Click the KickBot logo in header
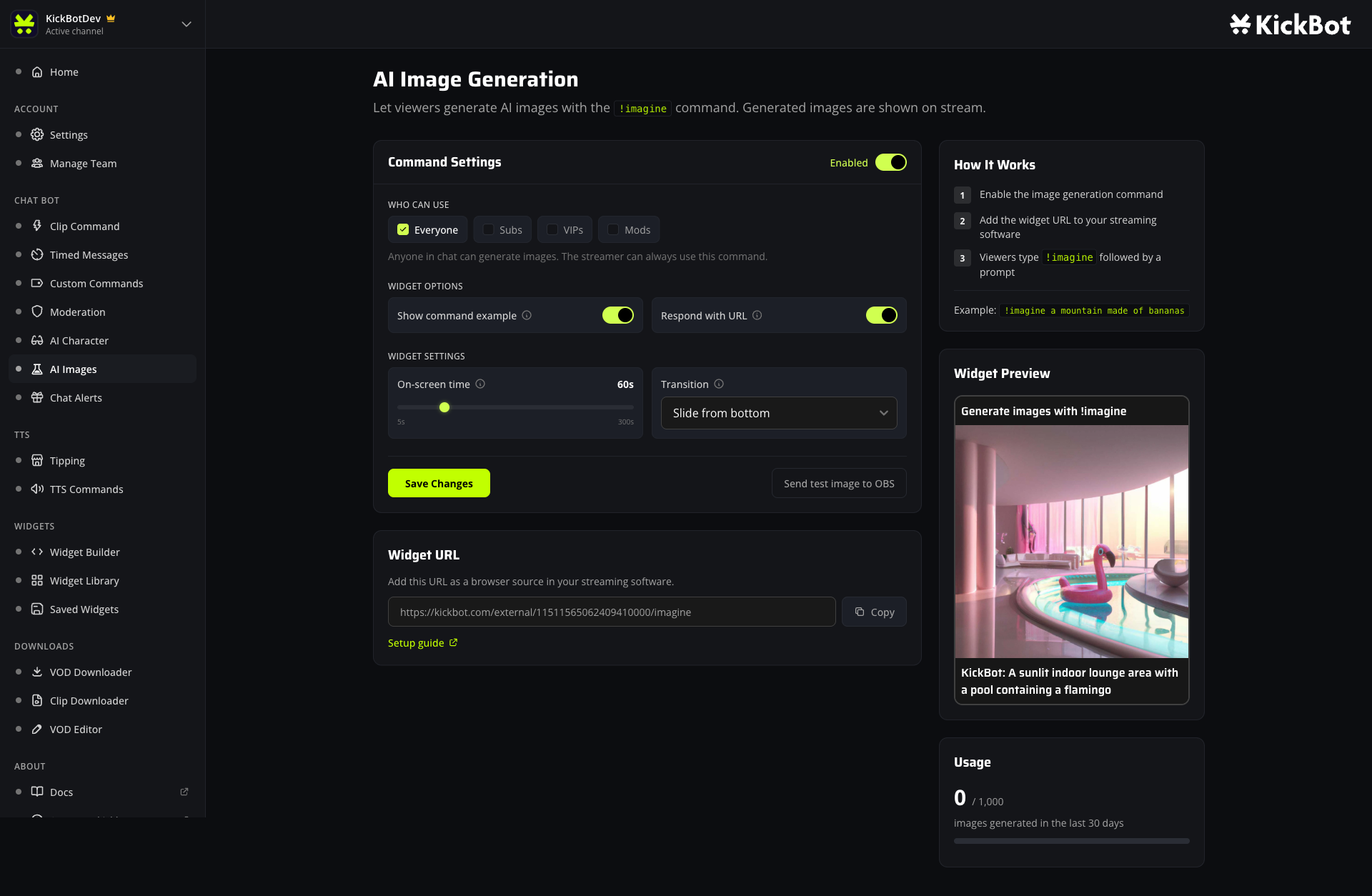The width and height of the screenshot is (1372, 896). [1290, 25]
